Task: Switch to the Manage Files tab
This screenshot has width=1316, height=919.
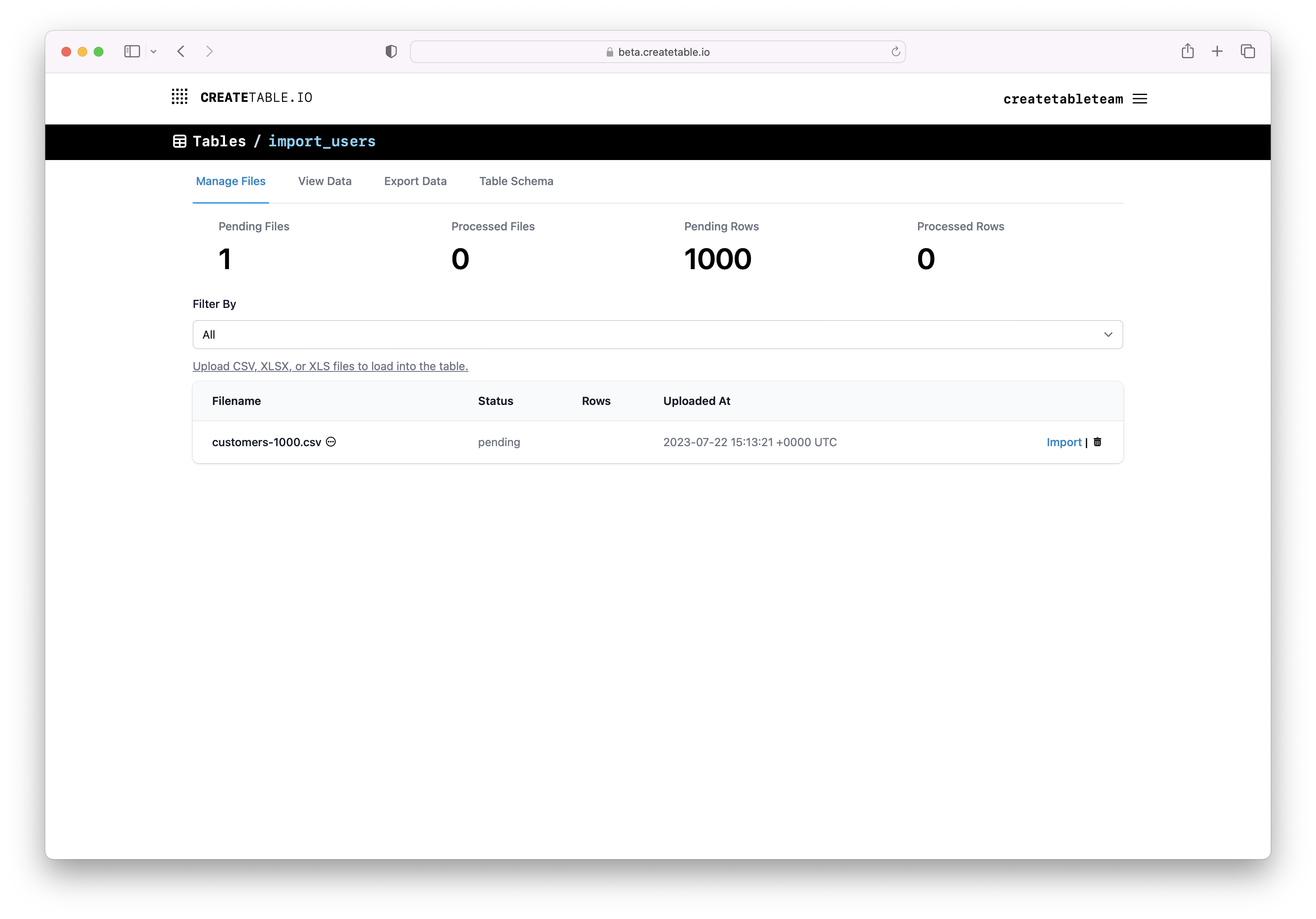Action: pyautogui.click(x=230, y=181)
